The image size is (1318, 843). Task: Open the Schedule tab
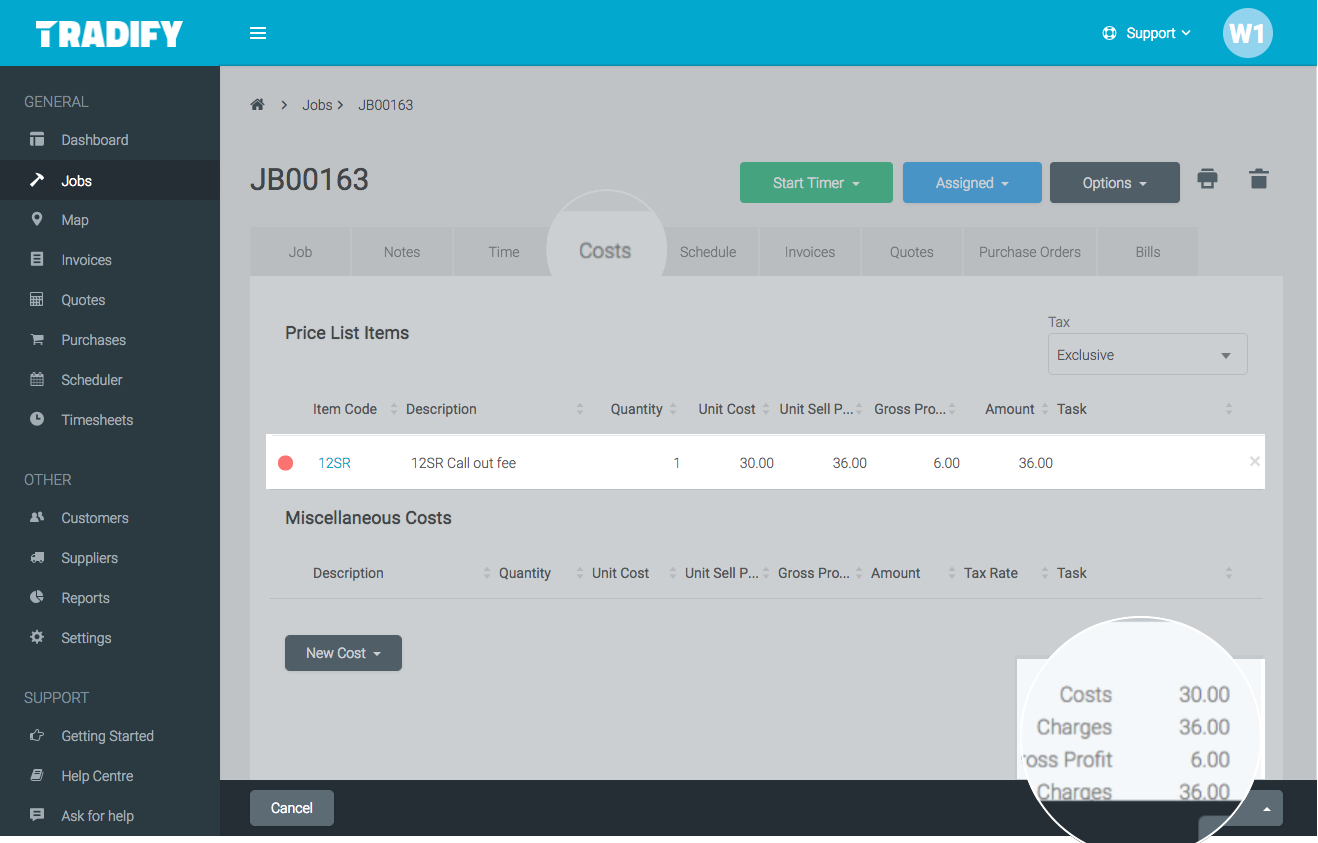click(x=709, y=251)
